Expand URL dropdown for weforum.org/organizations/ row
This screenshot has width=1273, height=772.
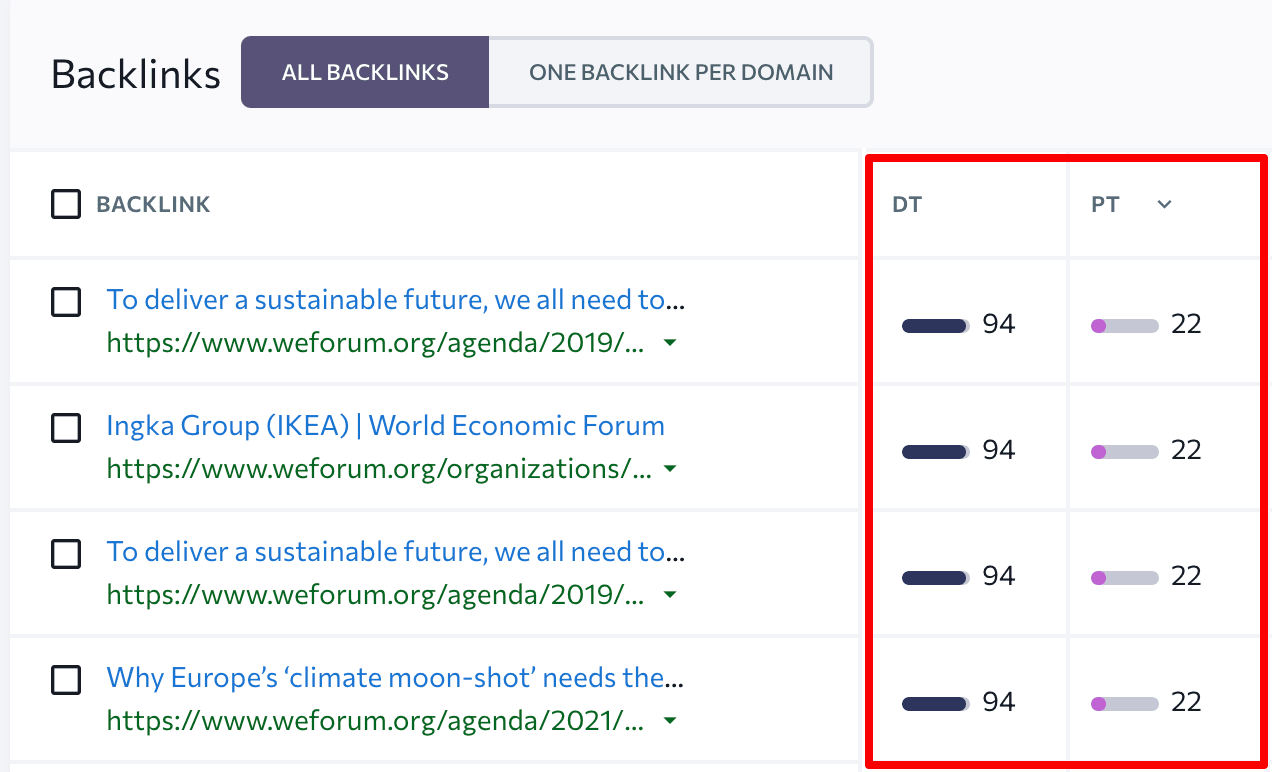[x=670, y=469]
